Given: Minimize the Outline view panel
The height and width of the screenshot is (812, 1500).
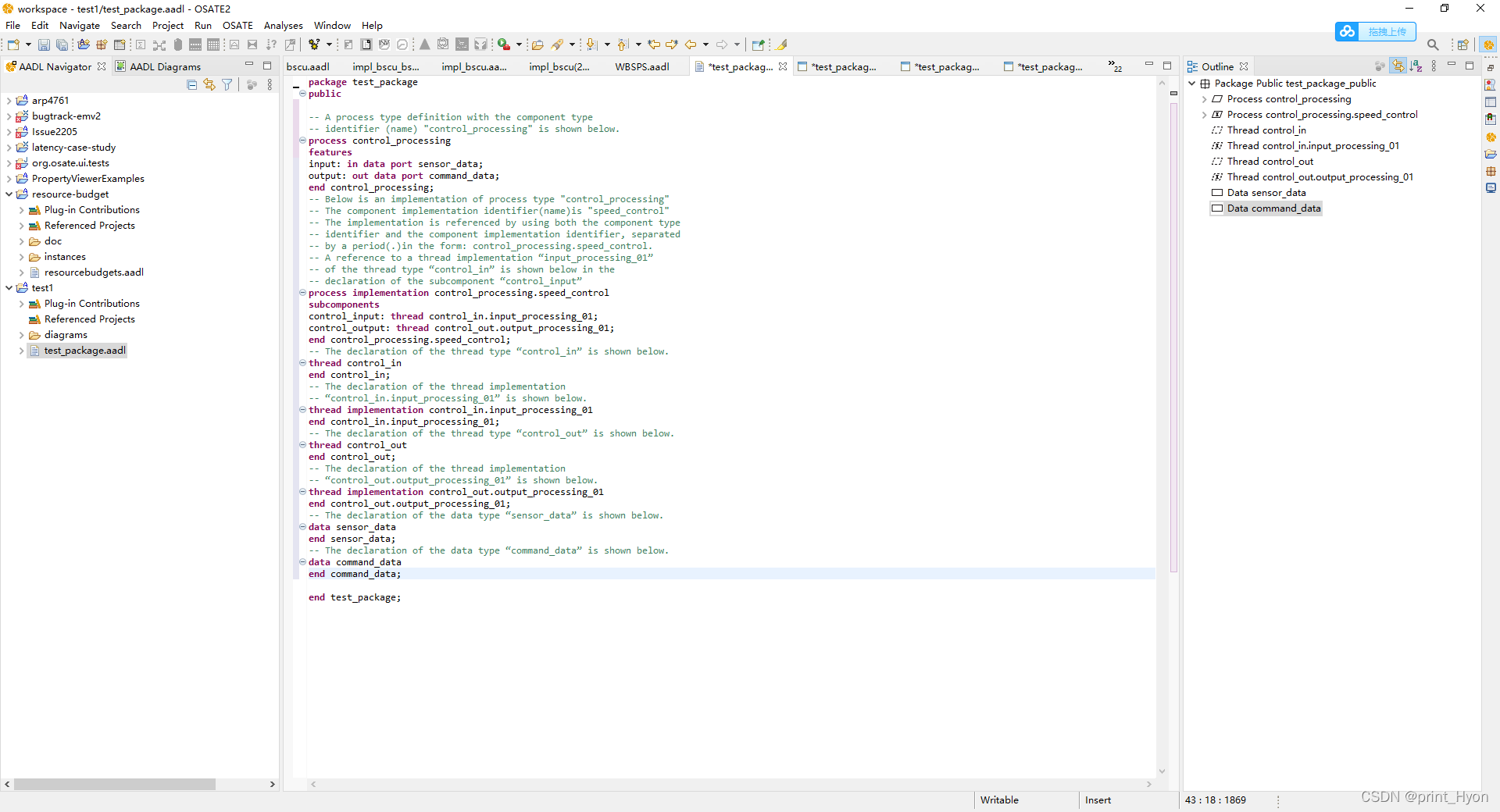Looking at the screenshot, I should point(1452,65).
